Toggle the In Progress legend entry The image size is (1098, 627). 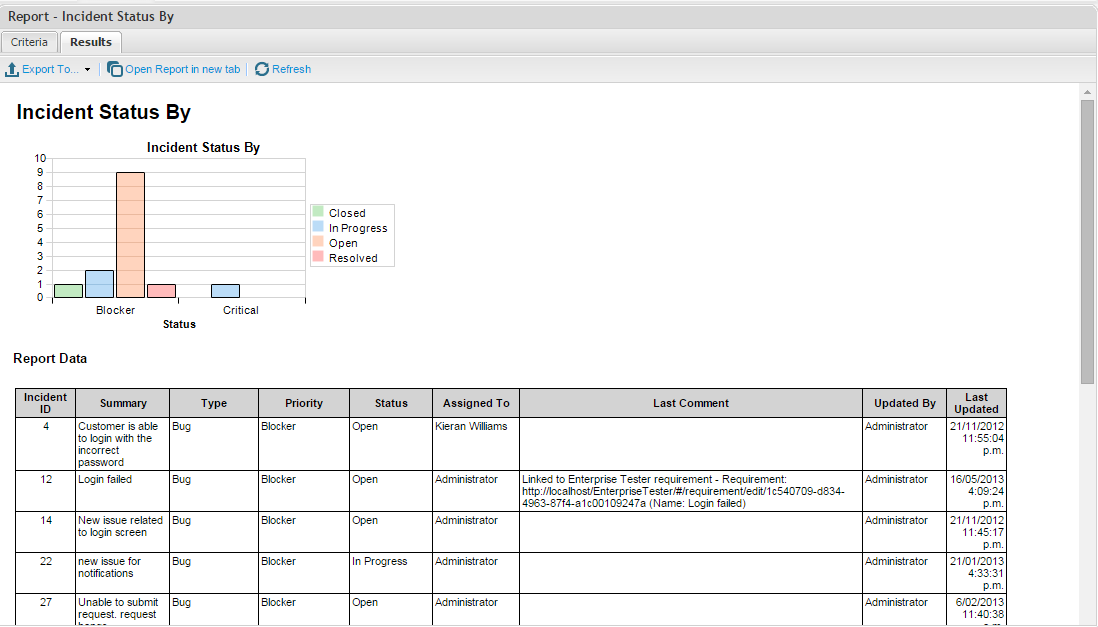[356, 227]
